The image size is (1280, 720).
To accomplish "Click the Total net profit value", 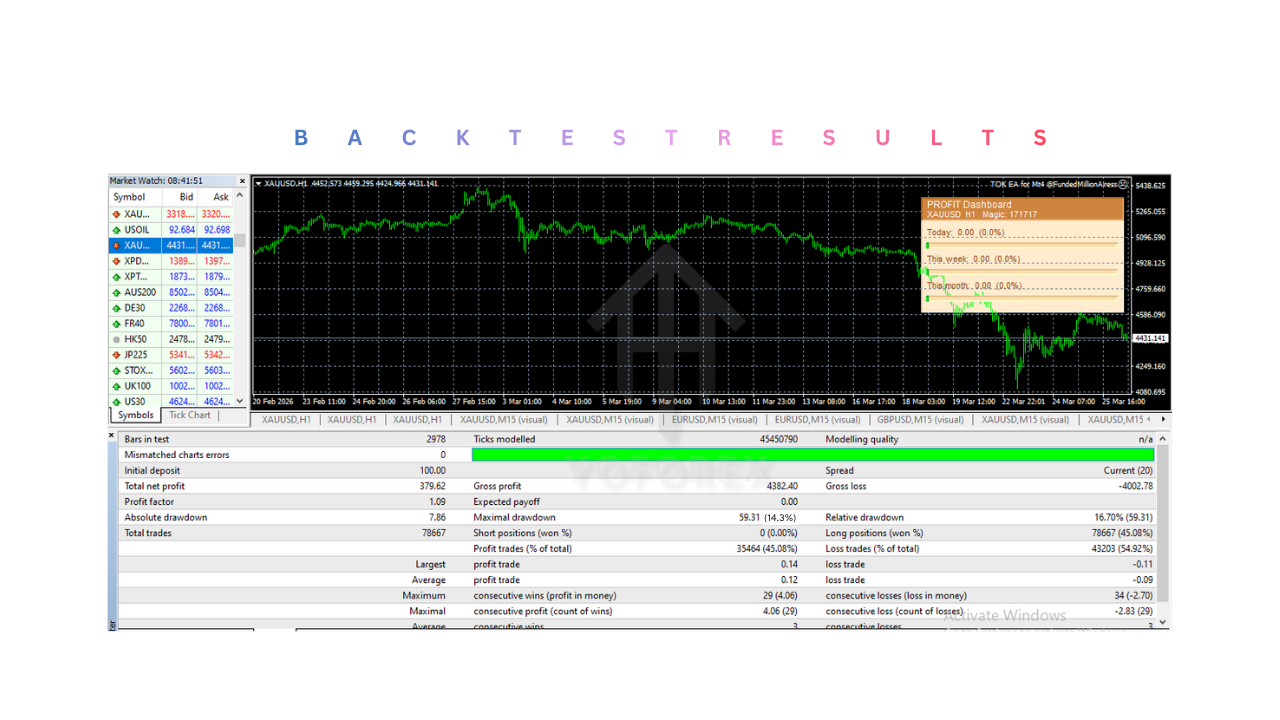I will (x=431, y=485).
